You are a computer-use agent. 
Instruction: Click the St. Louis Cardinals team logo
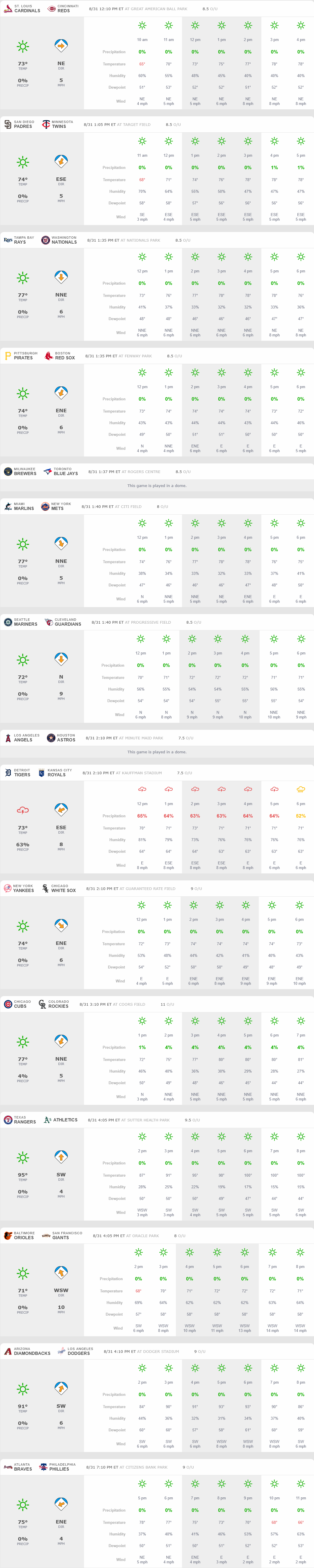(x=8, y=9)
